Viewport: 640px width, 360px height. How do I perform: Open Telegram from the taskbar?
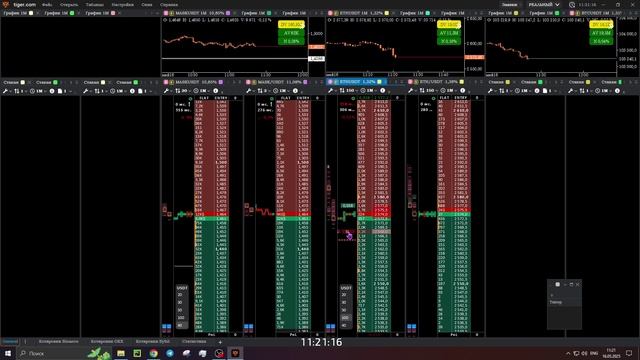pyautogui.click(x=170, y=353)
